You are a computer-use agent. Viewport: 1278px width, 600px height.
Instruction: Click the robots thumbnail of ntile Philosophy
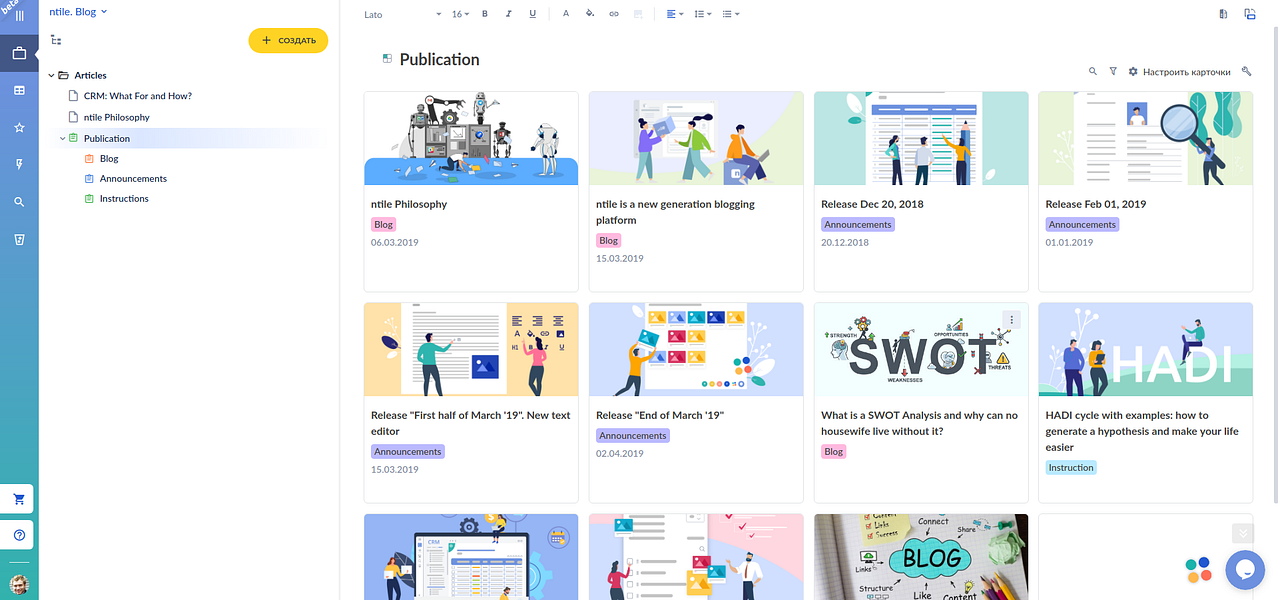click(x=471, y=138)
